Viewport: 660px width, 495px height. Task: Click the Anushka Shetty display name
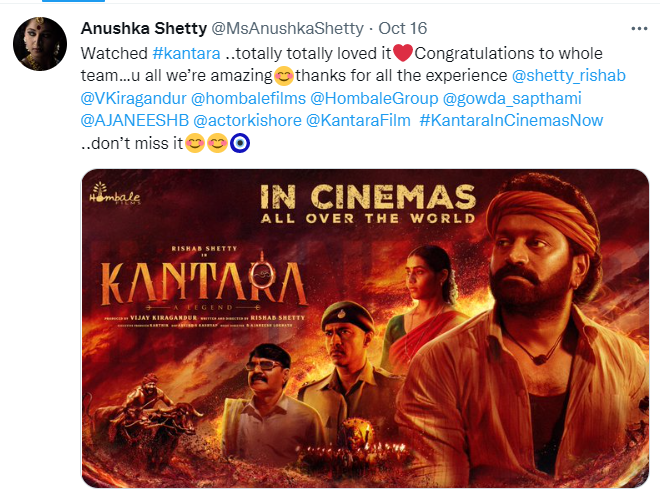[x=144, y=29]
